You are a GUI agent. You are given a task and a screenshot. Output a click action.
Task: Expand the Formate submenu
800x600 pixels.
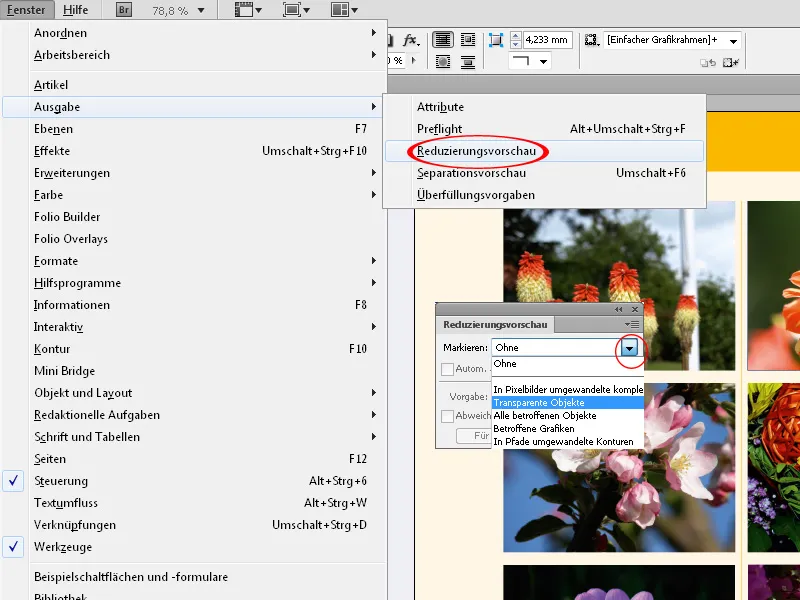[194, 261]
